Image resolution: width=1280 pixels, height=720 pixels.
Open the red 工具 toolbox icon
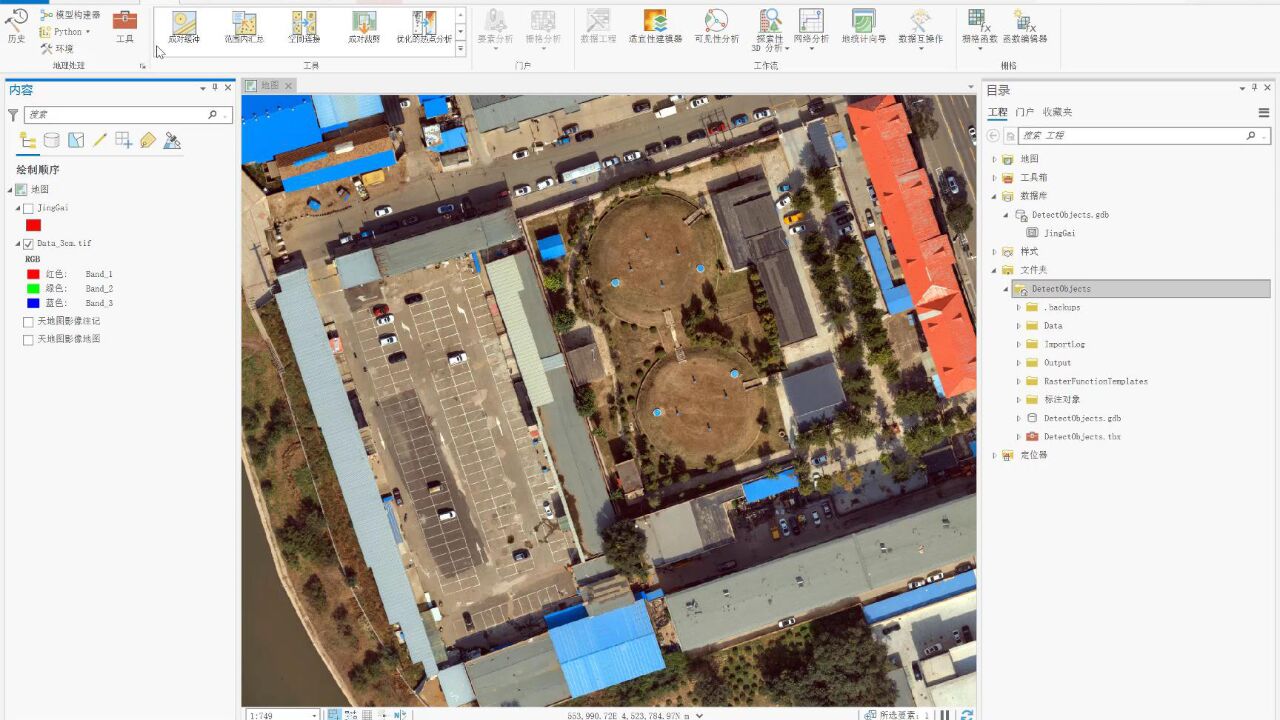[x=124, y=20]
